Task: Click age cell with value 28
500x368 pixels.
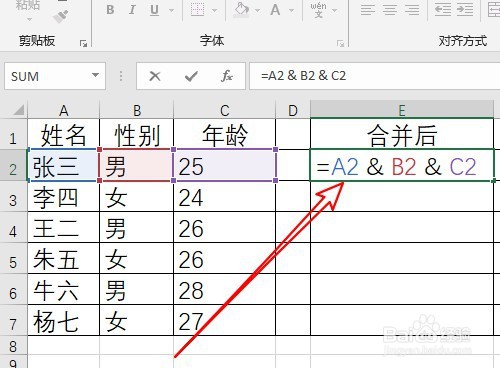Action: [225, 289]
